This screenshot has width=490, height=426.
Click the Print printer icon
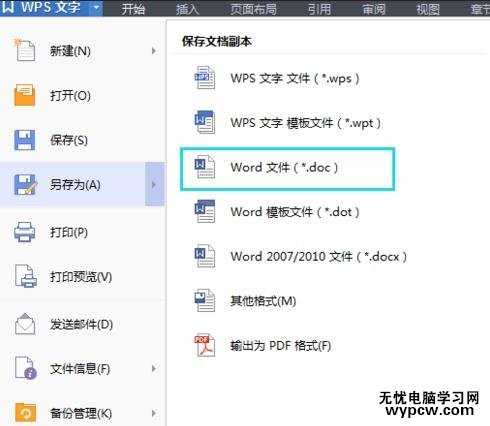(25, 232)
